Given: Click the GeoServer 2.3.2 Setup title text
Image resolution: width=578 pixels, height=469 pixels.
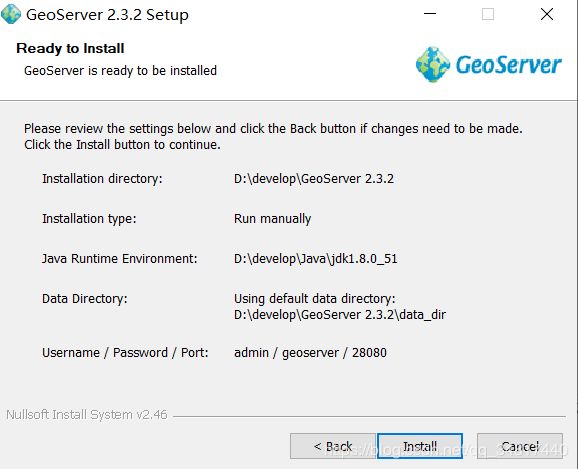Looking at the screenshot, I should point(107,15).
